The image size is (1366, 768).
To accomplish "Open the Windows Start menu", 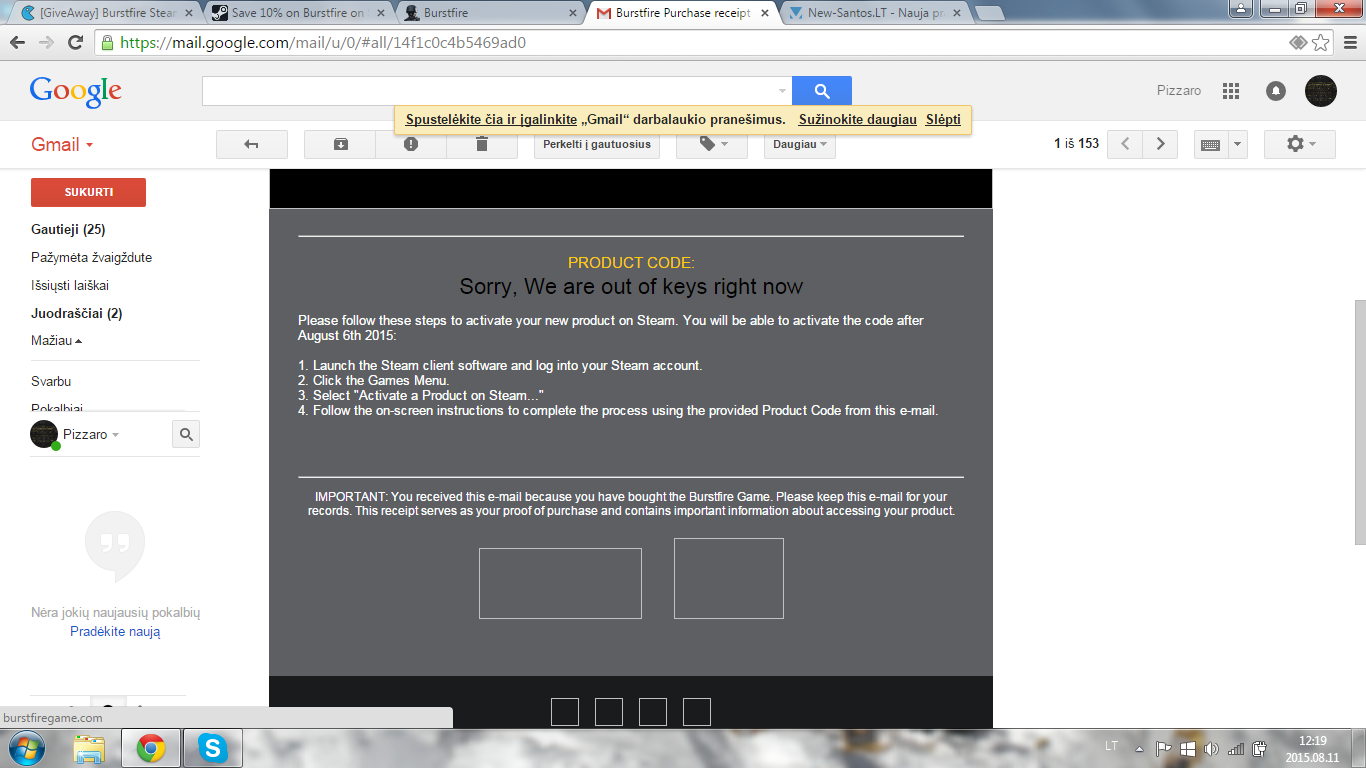I will click(x=27, y=747).
